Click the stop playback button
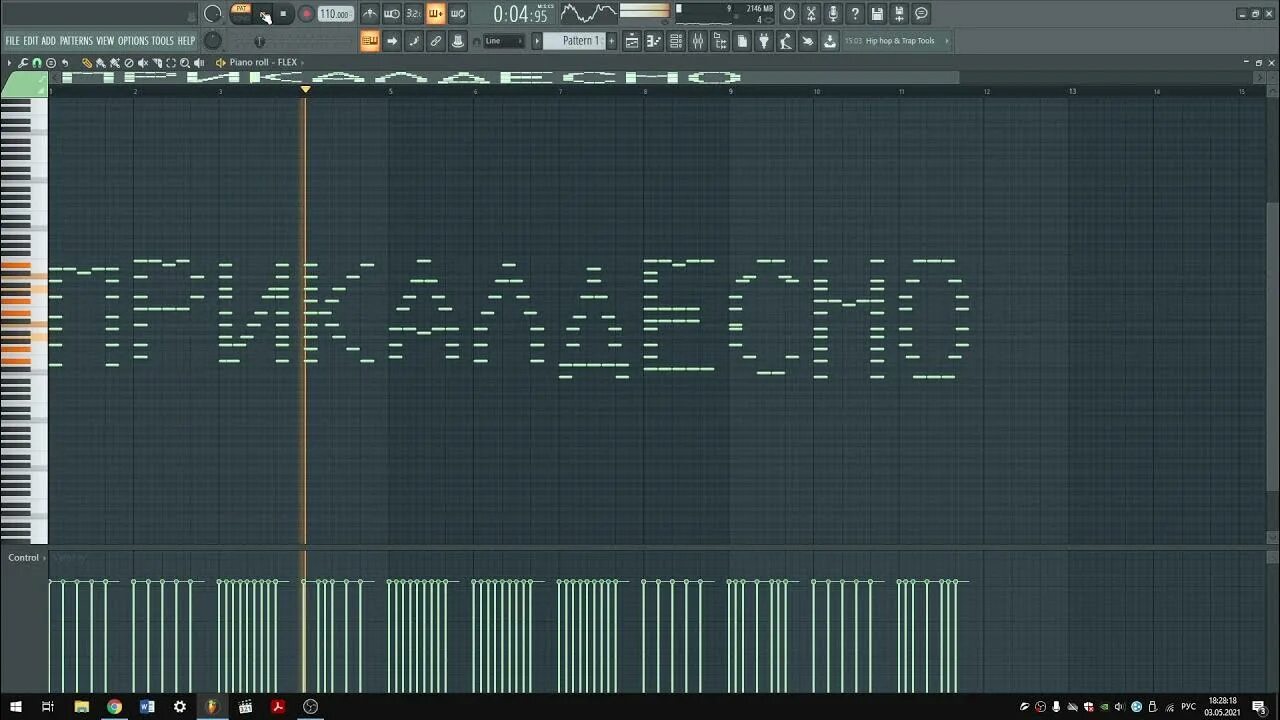Viewport: 1280px width, 720px height. coord(284,14)
